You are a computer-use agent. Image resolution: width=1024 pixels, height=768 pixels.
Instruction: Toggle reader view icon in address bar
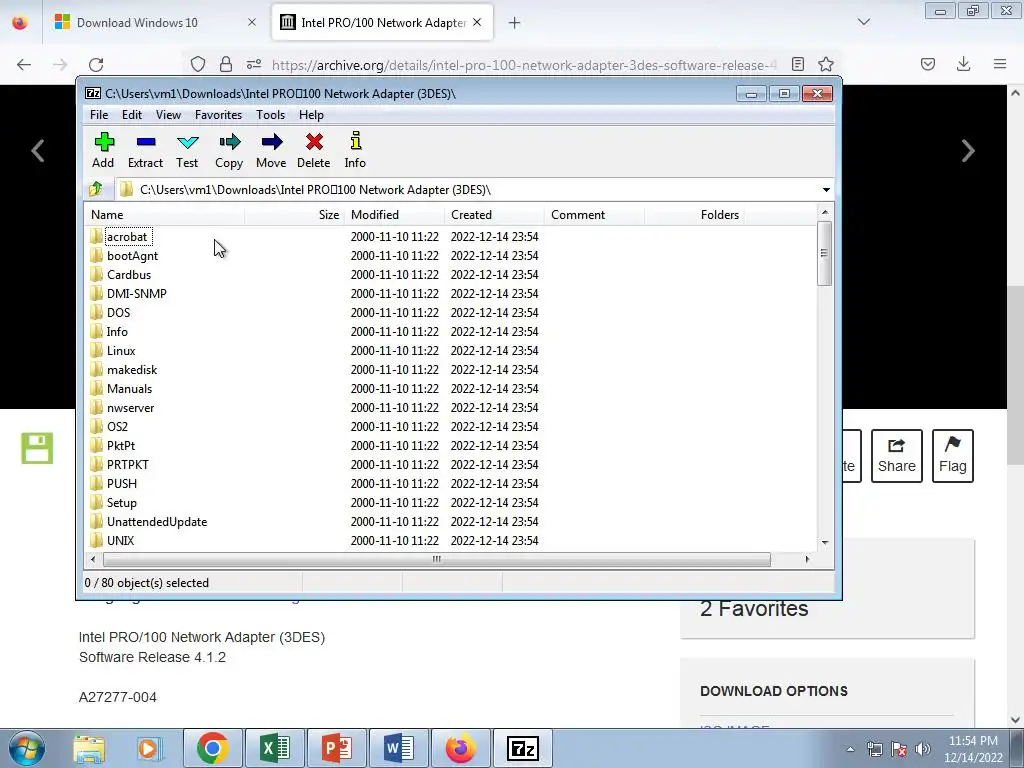797,64
